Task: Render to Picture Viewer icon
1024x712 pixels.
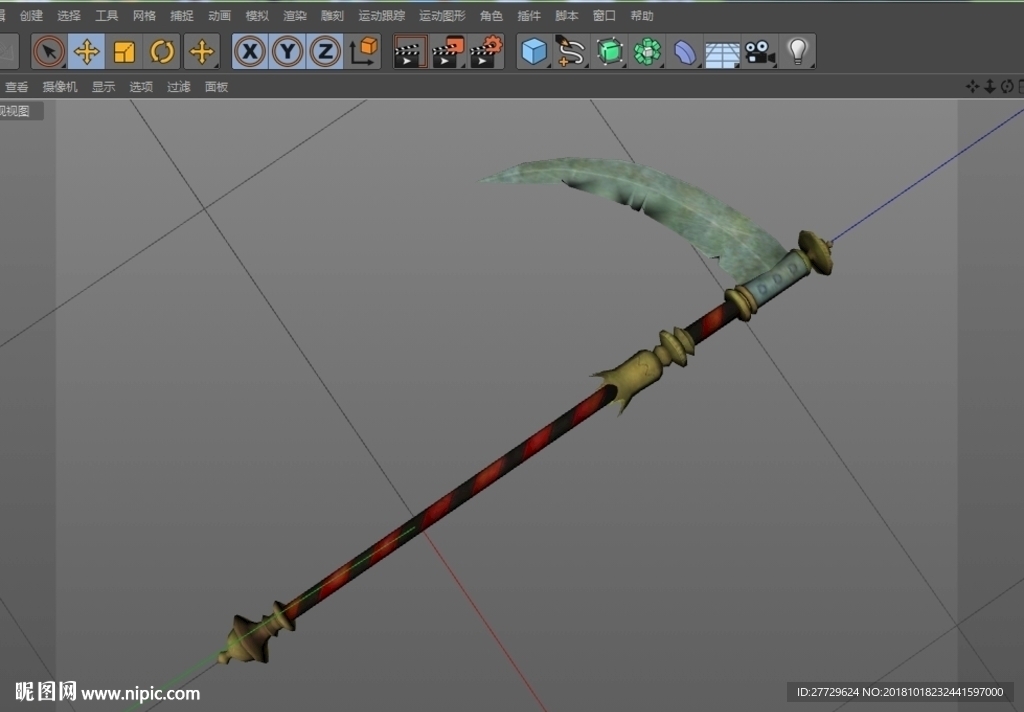Action: 449,52
